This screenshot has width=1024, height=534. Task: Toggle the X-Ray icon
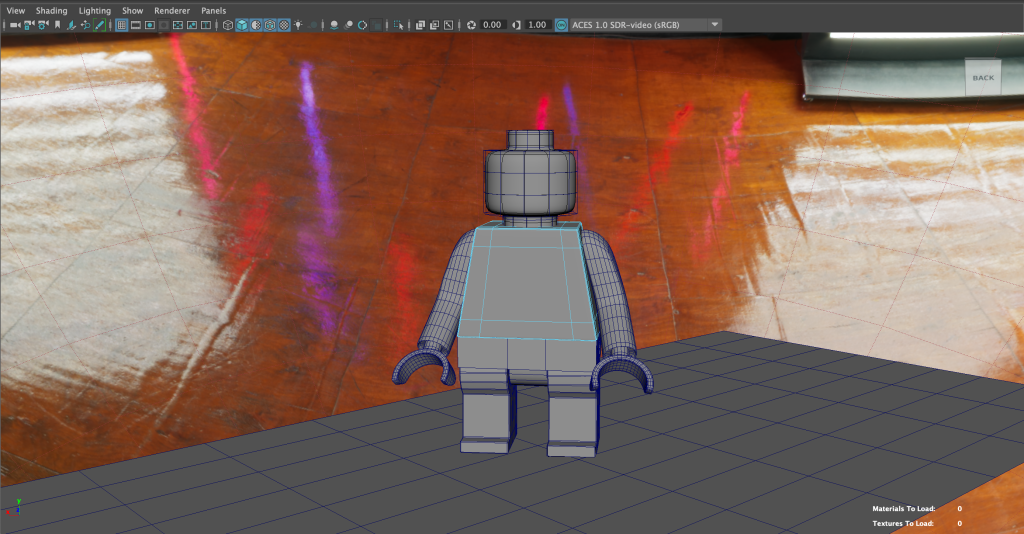(x=420, y=25)
